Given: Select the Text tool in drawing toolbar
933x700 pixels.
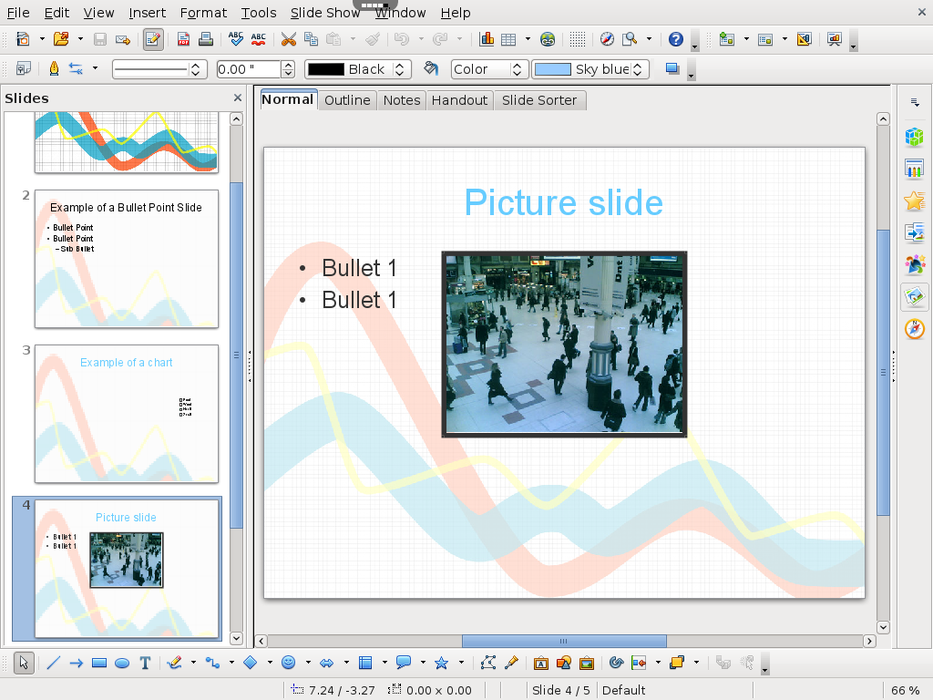Looking at the screenshot, I should click(145, 662).
